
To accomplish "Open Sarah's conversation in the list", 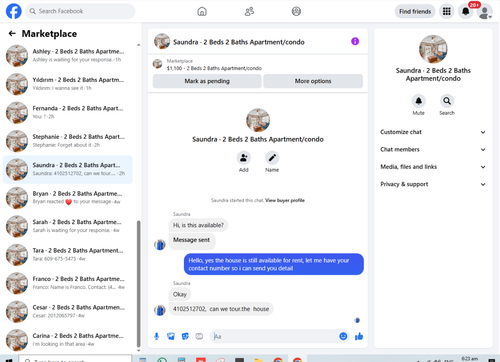I will point(68,226).
